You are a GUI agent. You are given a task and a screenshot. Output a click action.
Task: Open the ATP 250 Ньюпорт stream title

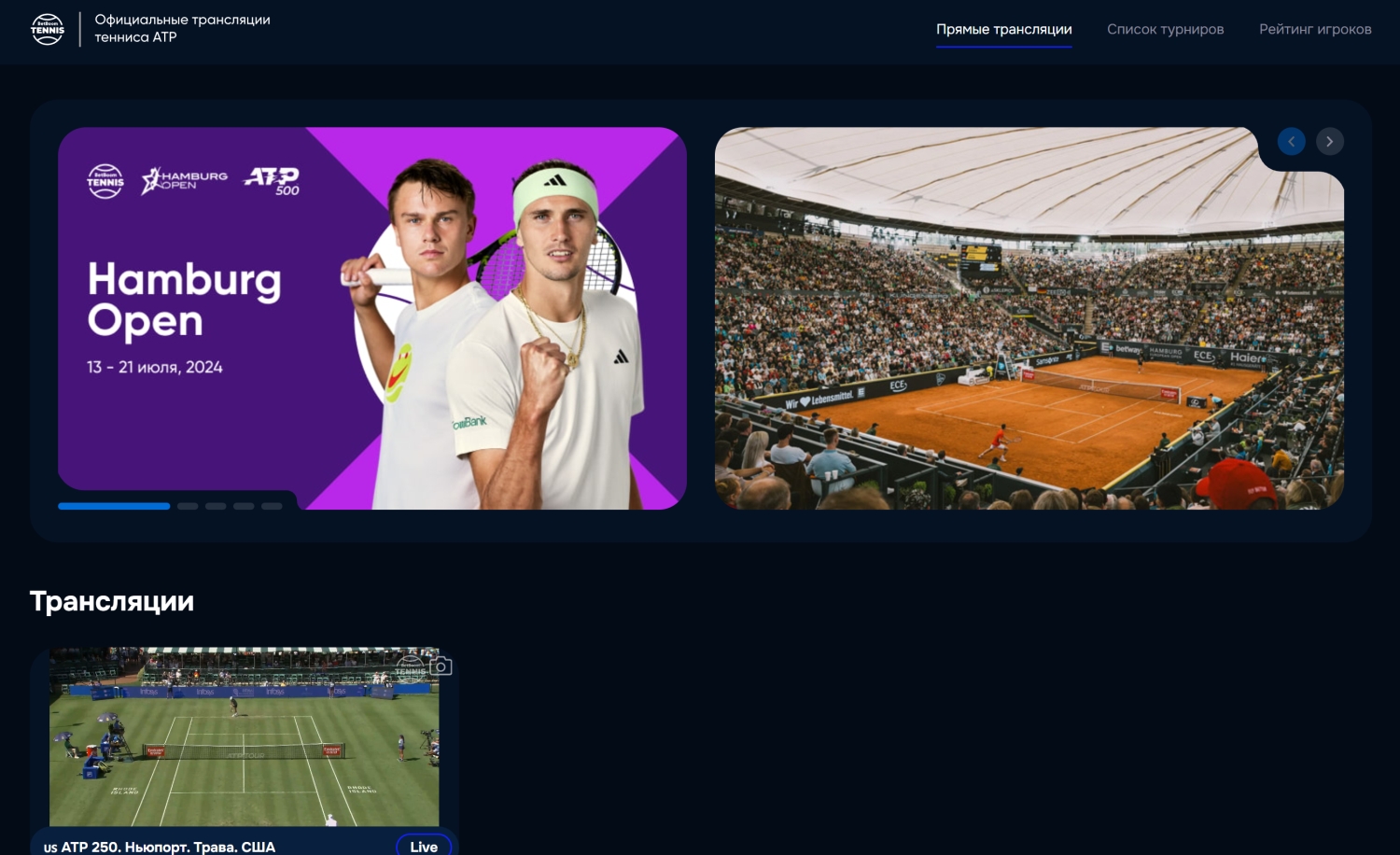pos(160,847)
